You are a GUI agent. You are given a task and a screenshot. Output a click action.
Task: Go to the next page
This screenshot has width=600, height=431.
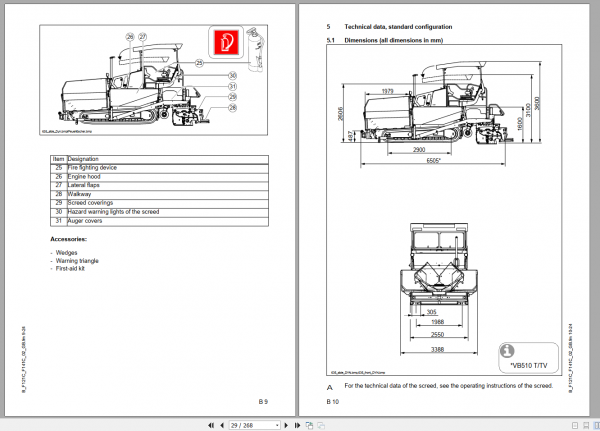(x=286, y=425)
